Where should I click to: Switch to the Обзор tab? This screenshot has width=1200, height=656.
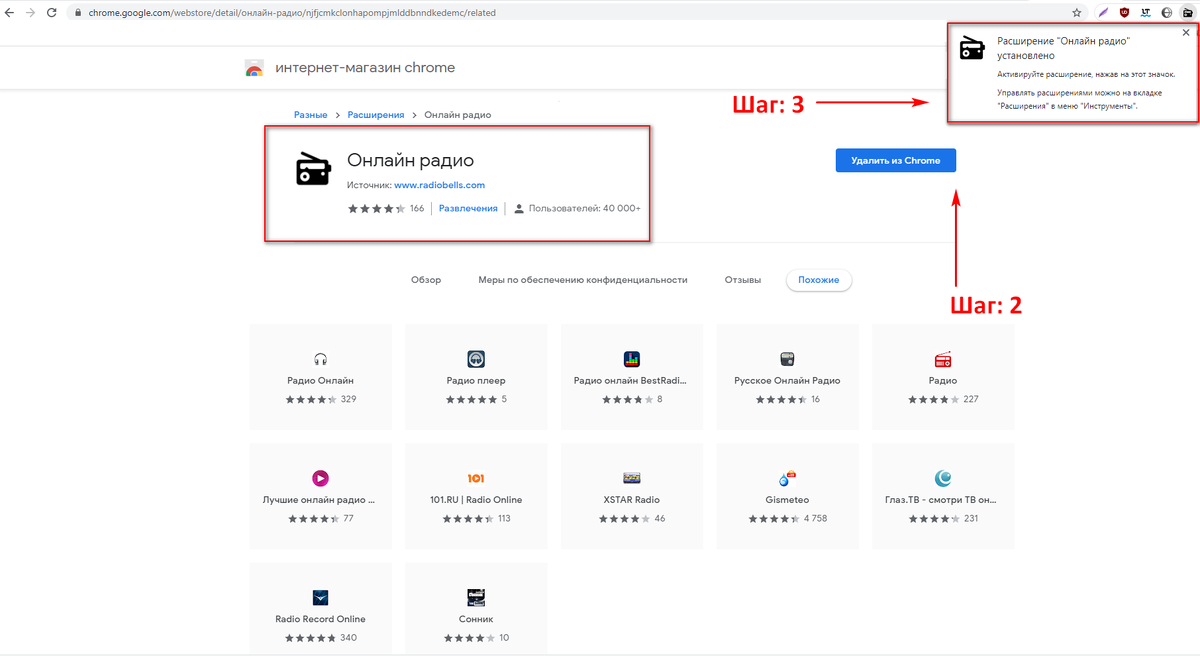(426, 280)
